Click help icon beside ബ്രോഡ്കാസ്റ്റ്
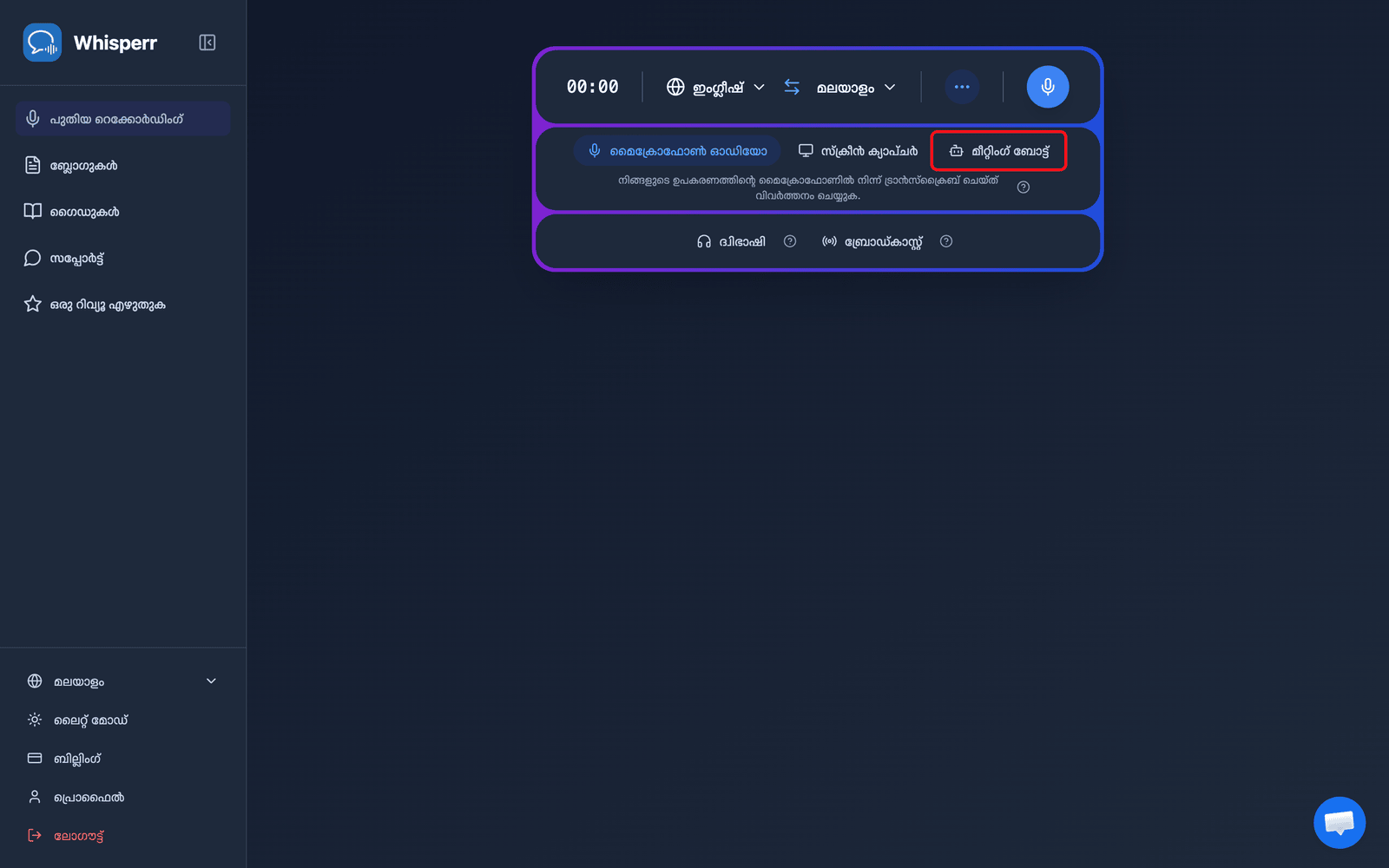This screenshot has height=868, width=1389. [946, 241]
